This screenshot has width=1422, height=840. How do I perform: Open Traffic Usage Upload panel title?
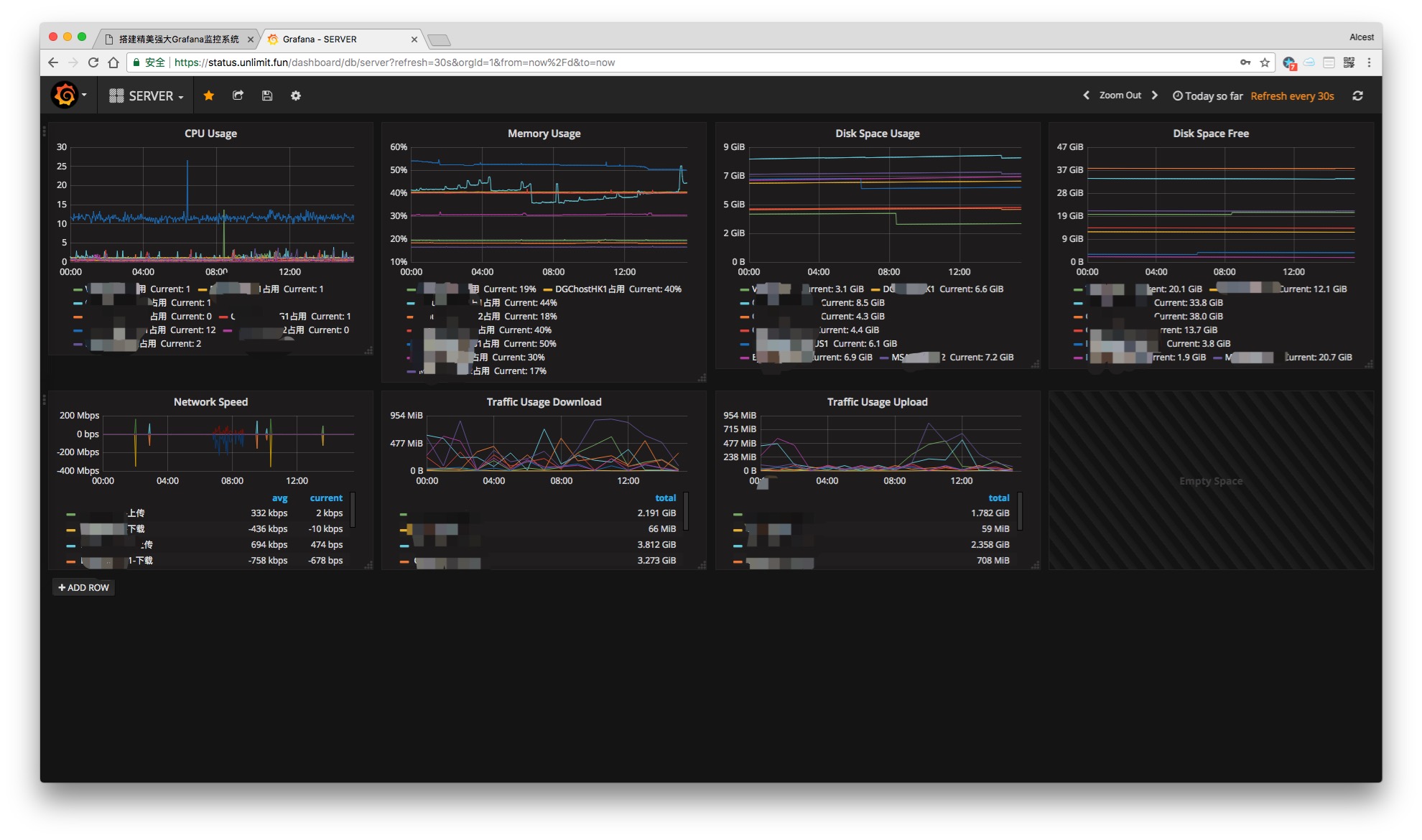pos(877,402)
